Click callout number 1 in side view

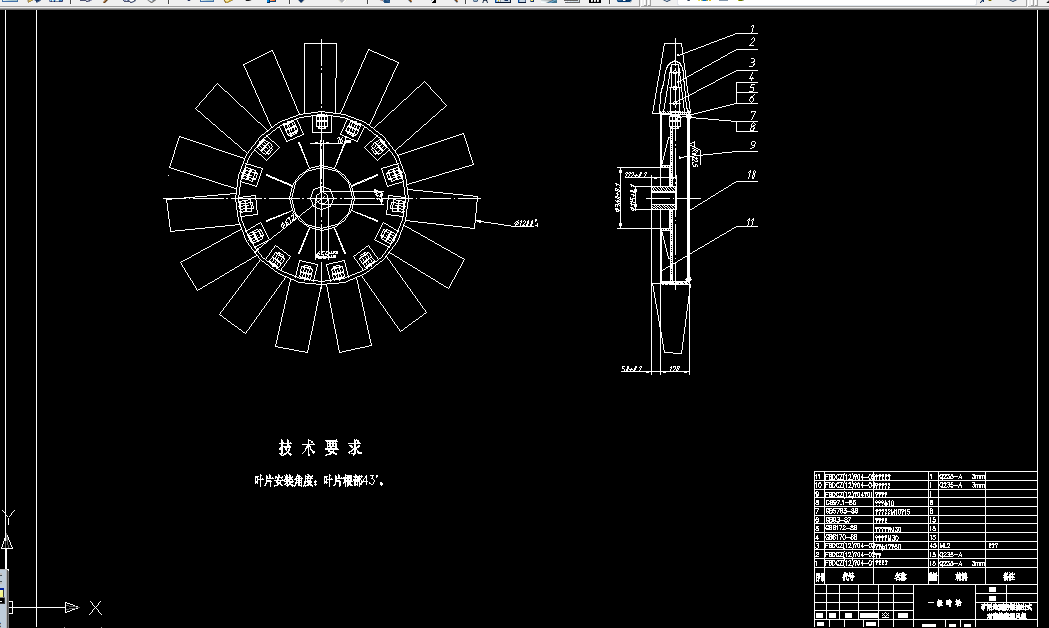point(752,29)
